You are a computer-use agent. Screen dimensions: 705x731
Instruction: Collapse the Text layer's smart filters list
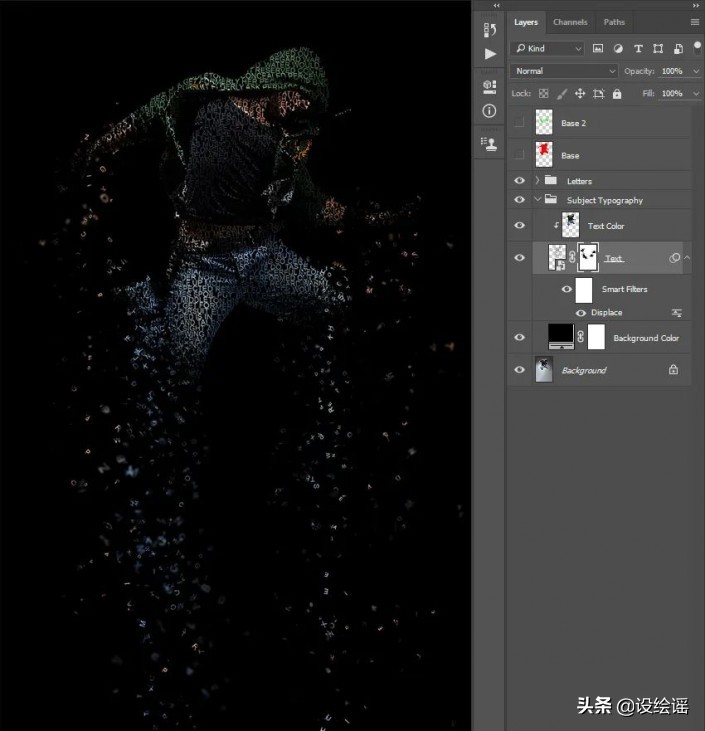(x=687, y=257)
